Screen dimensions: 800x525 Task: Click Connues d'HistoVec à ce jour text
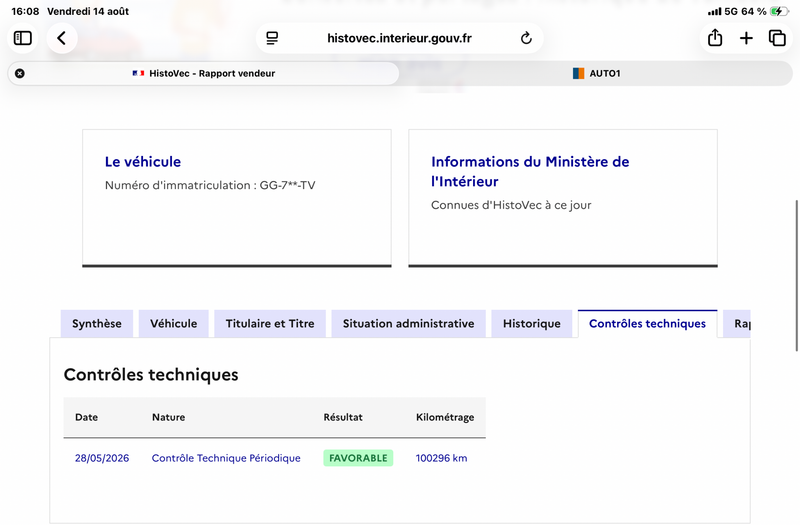(x=511, y=205)
